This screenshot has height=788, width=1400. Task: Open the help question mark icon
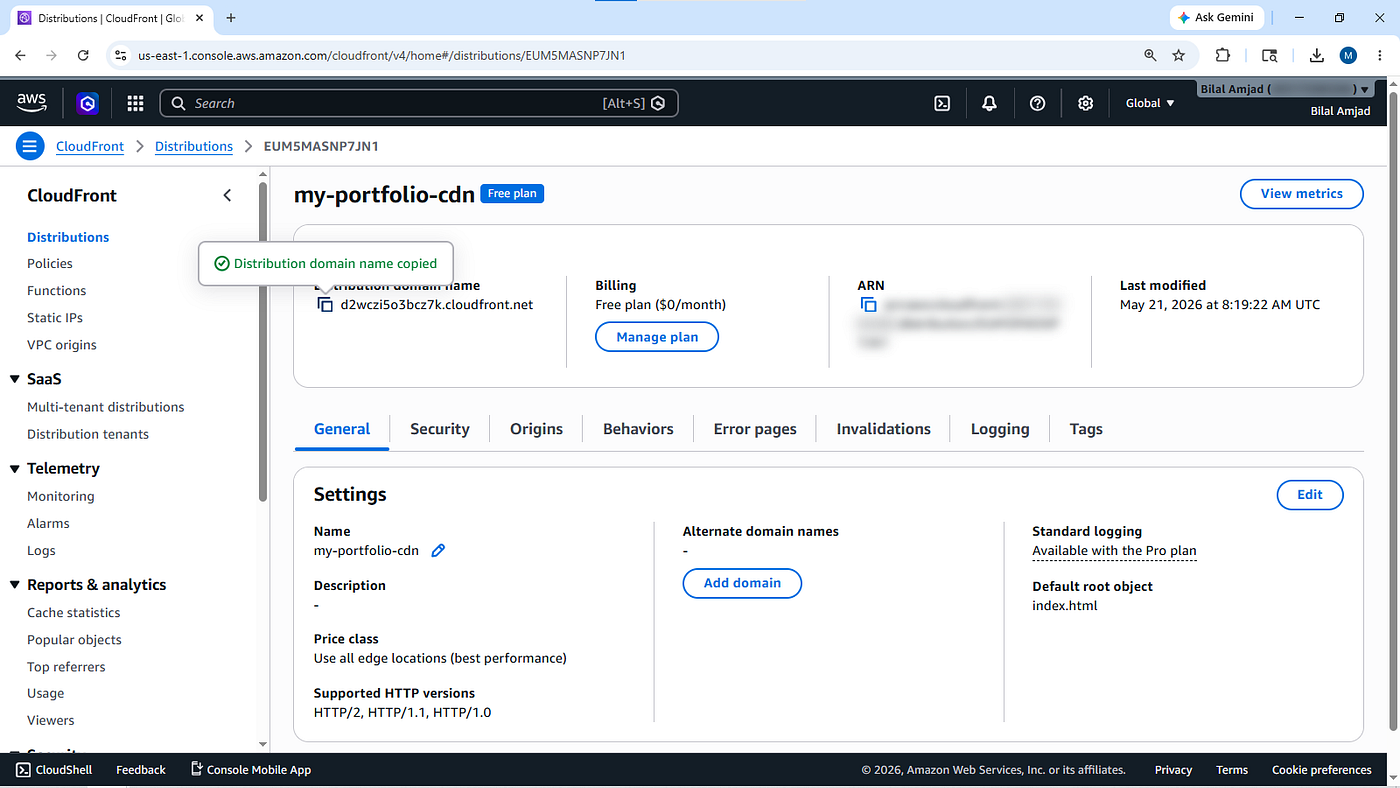tap(1037, 103)
